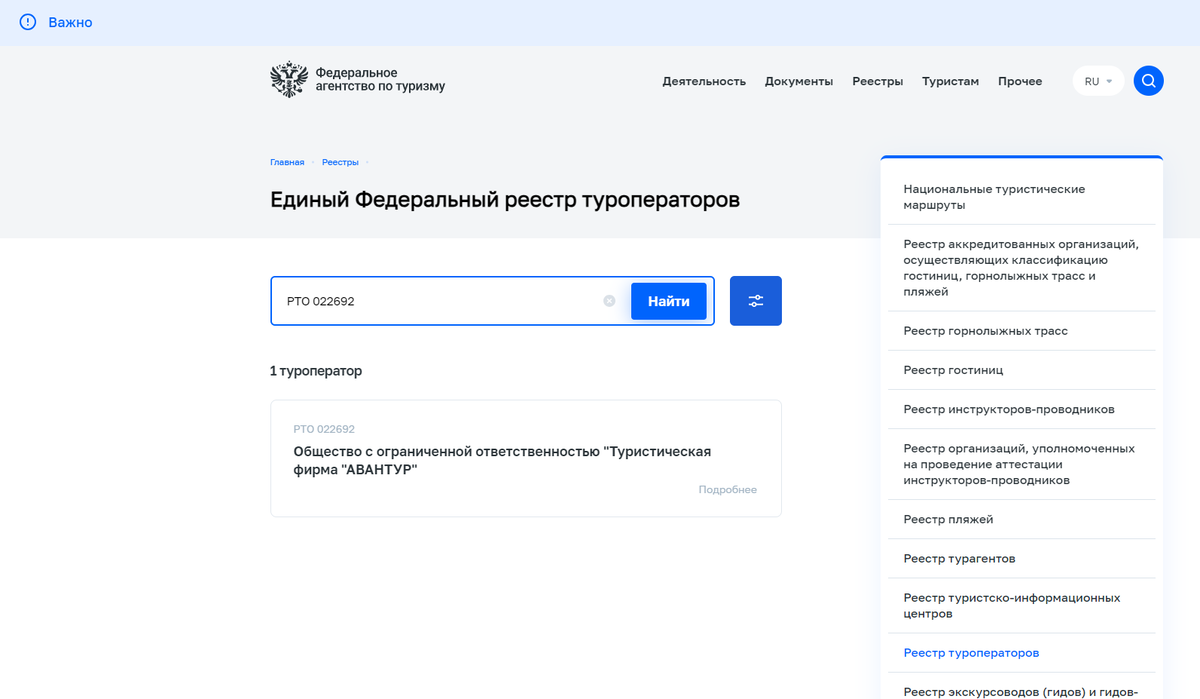Open Реестр гостиниц sidebar item
The height and width of the screenshot is (699, 1200).
[x=1022, y=370]
